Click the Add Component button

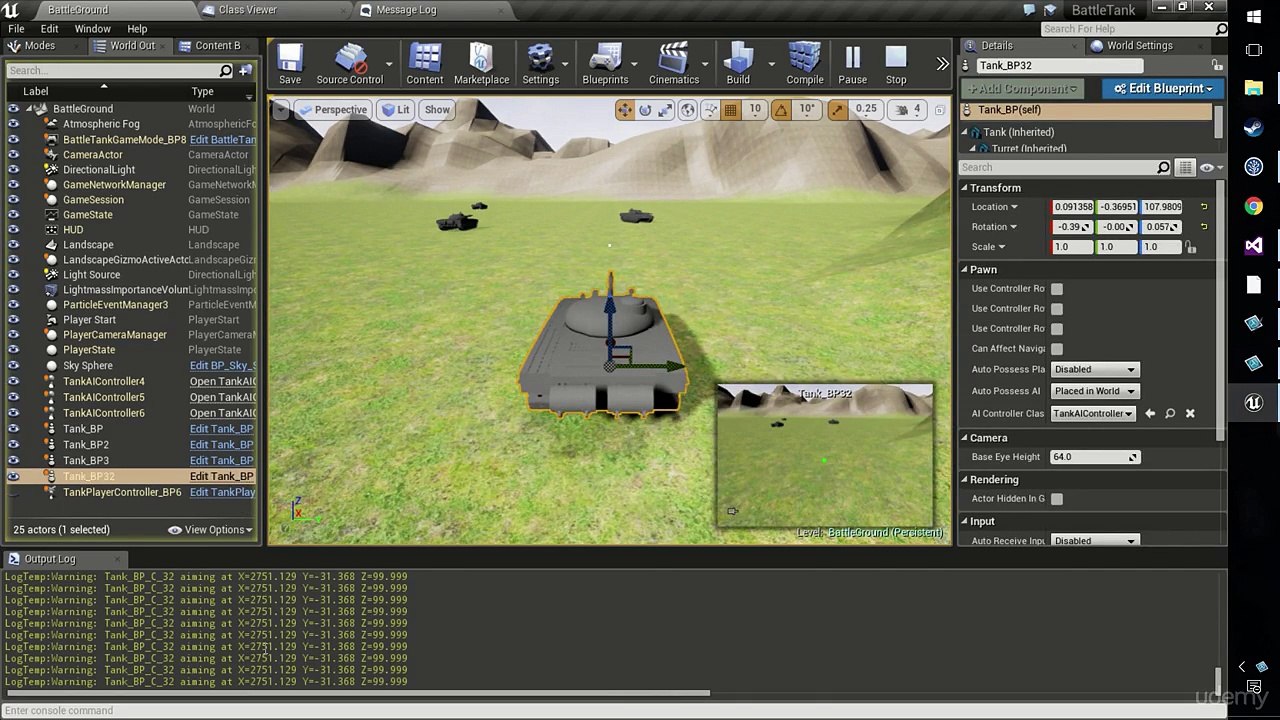[1020, 88]
